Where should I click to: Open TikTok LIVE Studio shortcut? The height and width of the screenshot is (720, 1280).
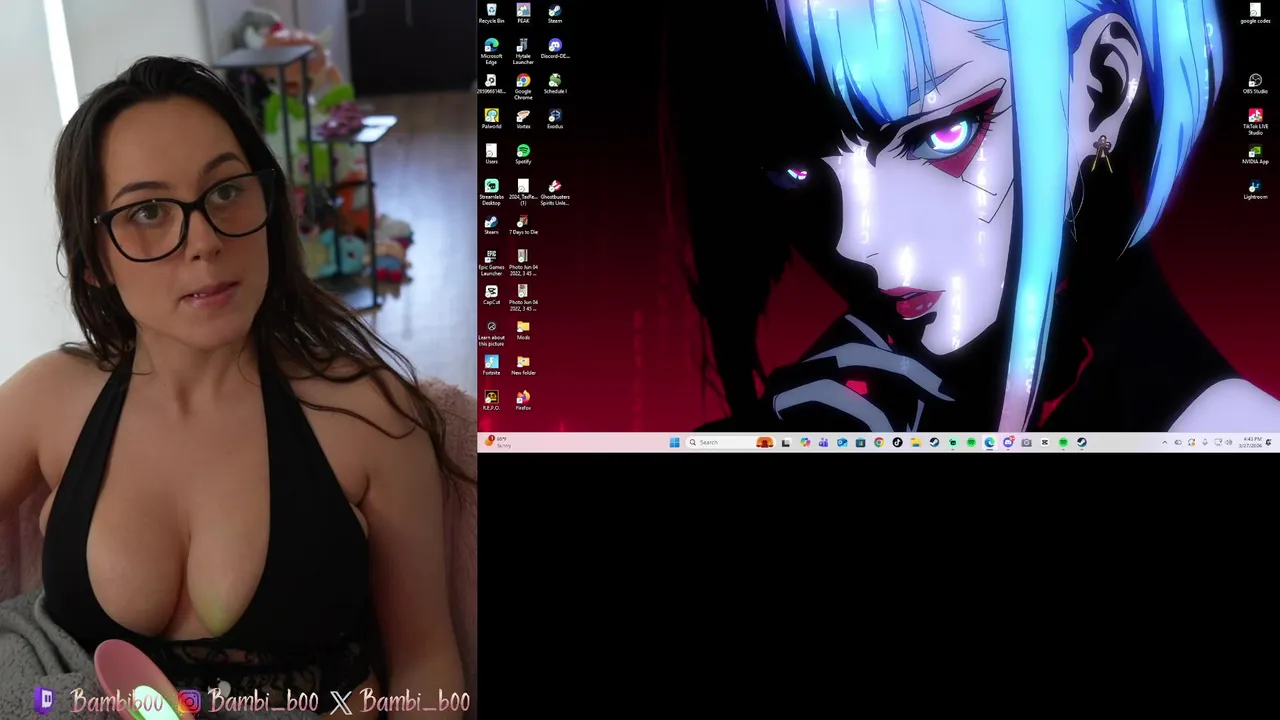click(1255, 122)
